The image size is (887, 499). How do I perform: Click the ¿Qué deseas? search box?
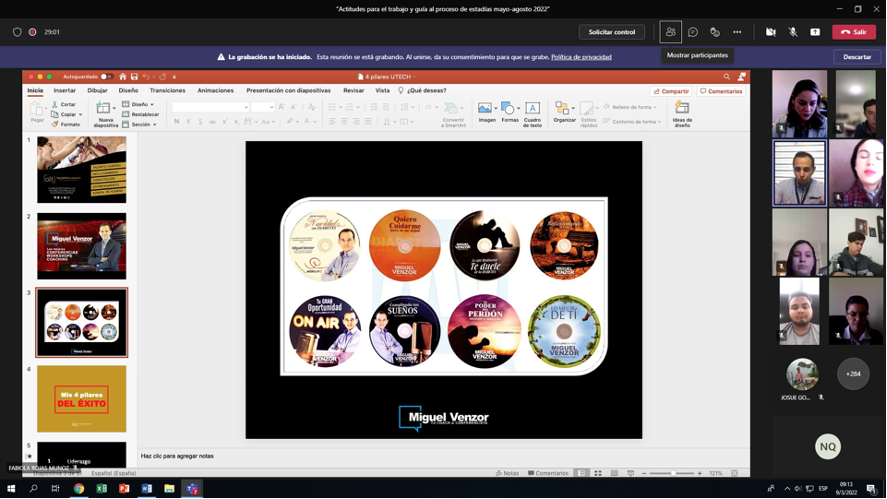[x=422, y=91]
